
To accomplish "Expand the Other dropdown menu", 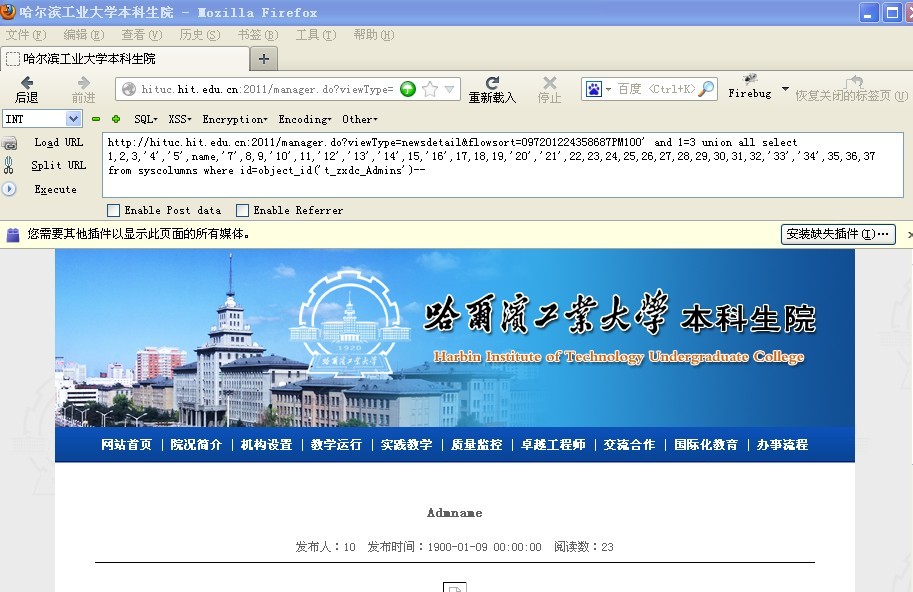I will click(359, 119).
